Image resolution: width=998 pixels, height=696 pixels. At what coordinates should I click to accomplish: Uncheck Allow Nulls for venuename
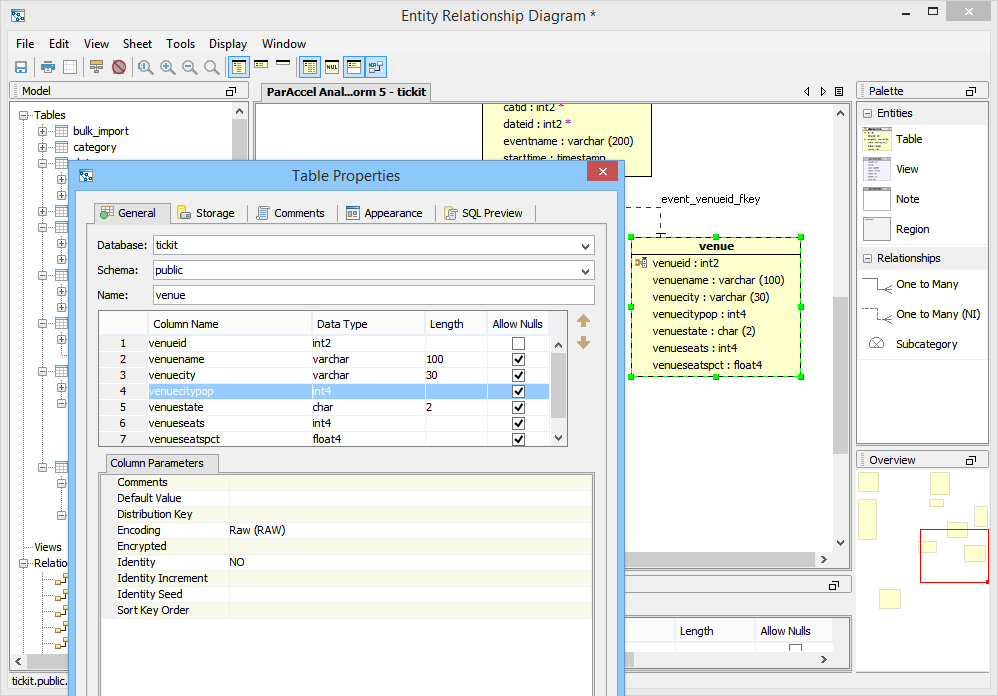[518, 360]
